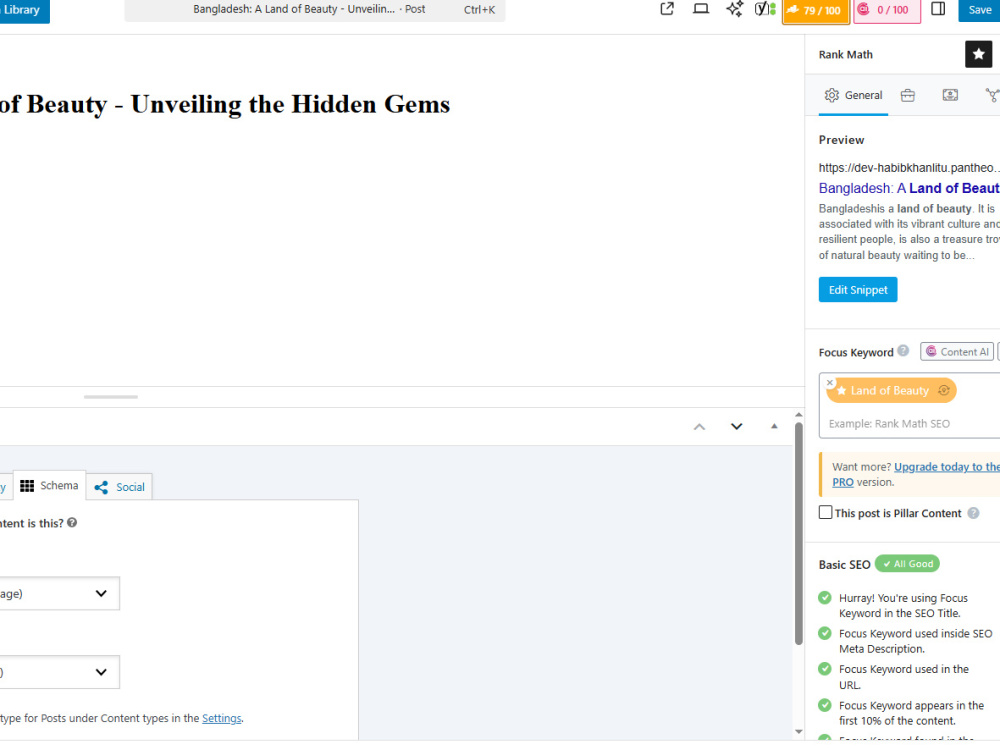Open Rank Math SEO score 79 / 100
Viewport: 1000px width, 750px height.
pyautogui.click(x=816, y=10)
